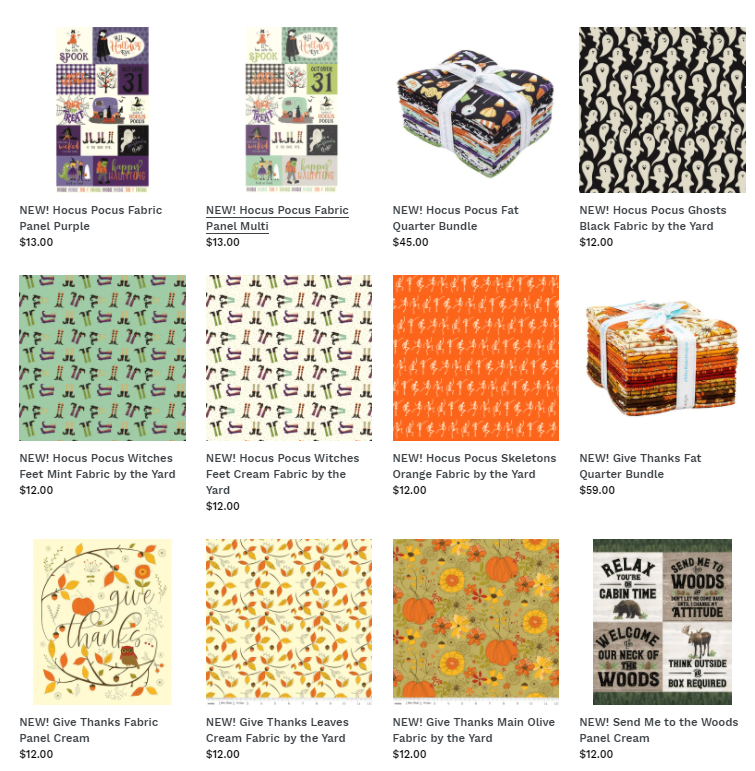Click the Hocus Pocus Fabric Panel Purple title
The image size is (755, 771).
click(x=91, y=218)
